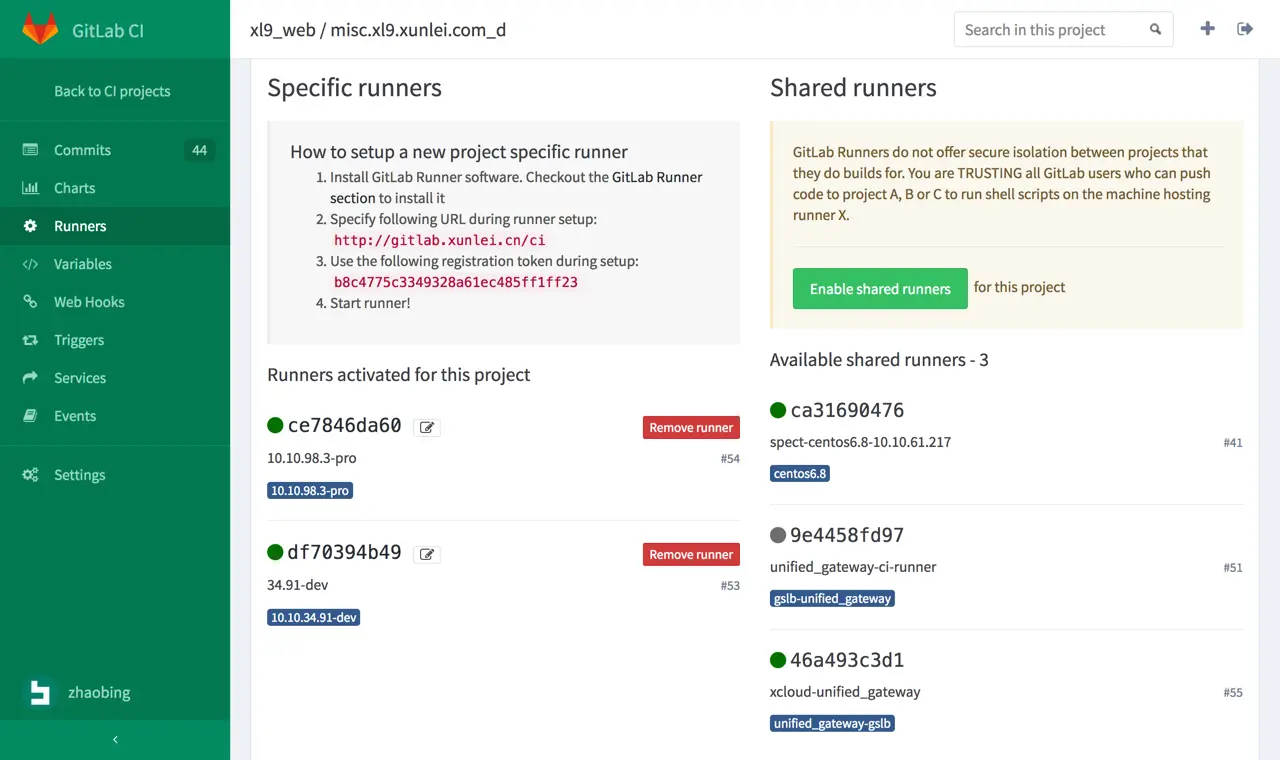This screenshot has width=1280, height=760.
Task: Edit runner ce7846da60 via pencil icon
Action: [427, 428]
